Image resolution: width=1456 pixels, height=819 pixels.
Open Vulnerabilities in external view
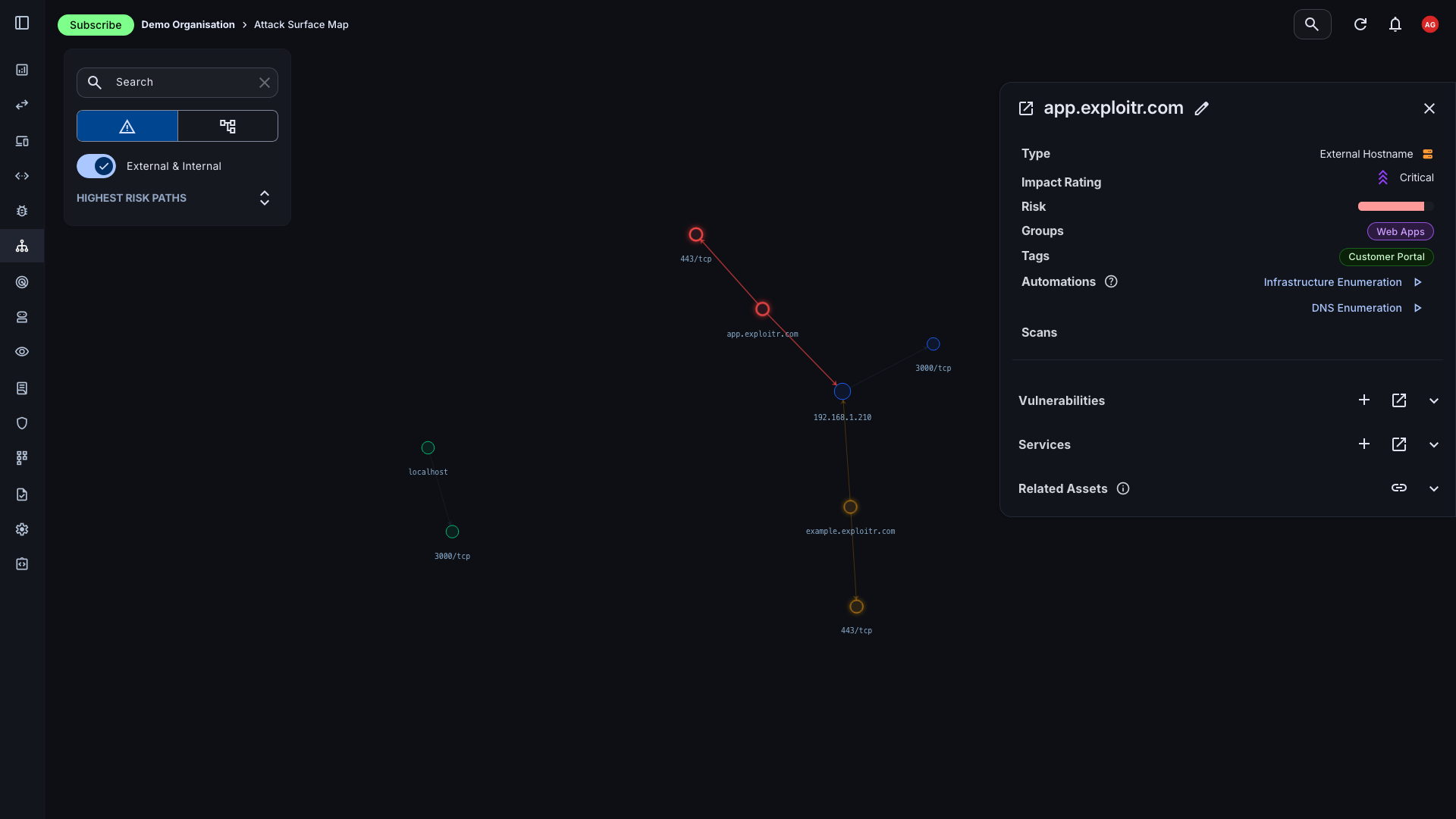(x=1399, y=400)
